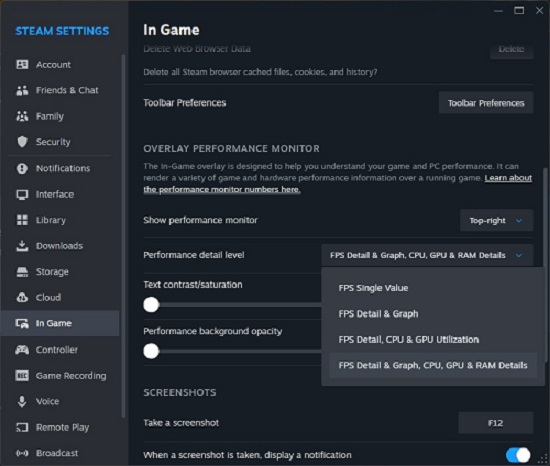Open Account settings via its card icon
The image size is (550, 466).
click(22, 65)
